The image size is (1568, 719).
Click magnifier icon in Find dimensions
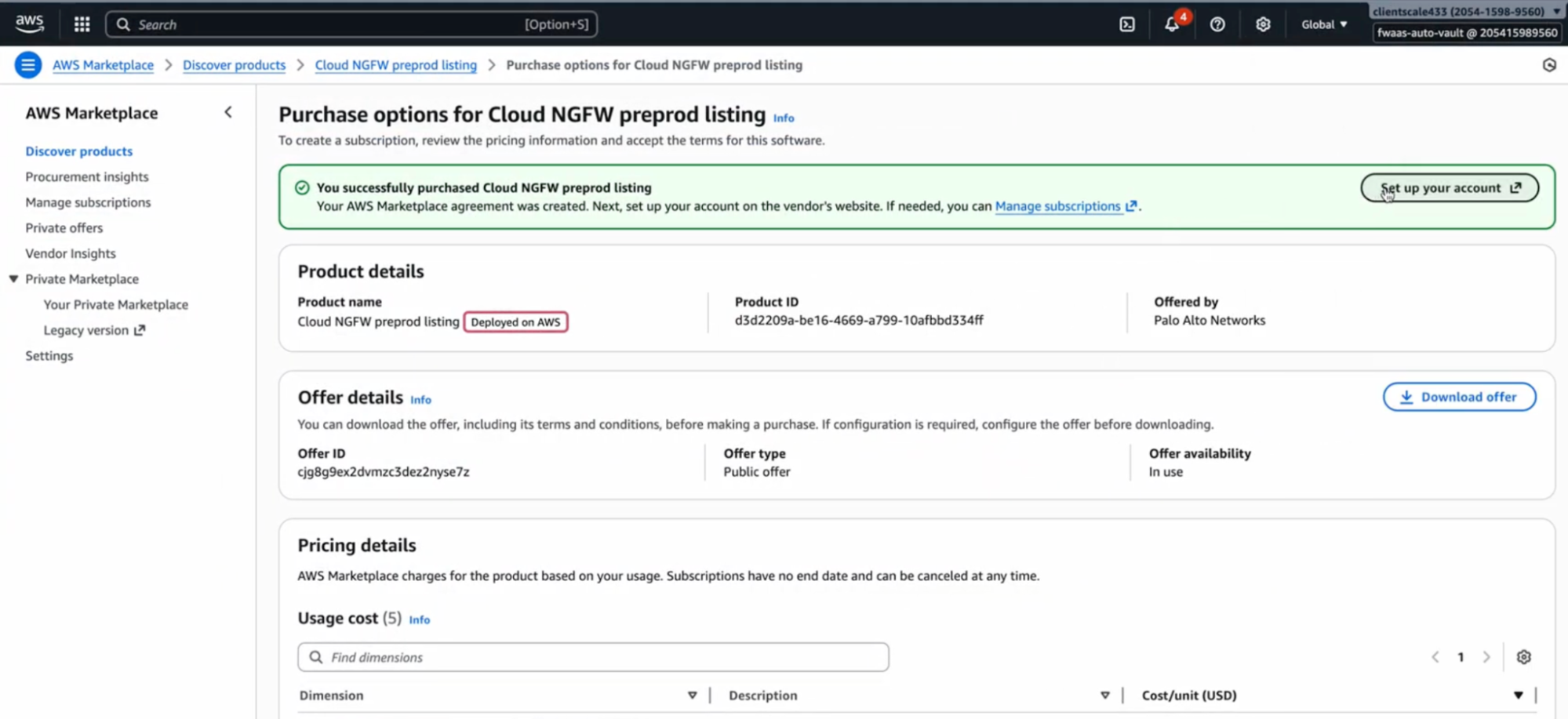pyautogui.click(x=316, y=657)
